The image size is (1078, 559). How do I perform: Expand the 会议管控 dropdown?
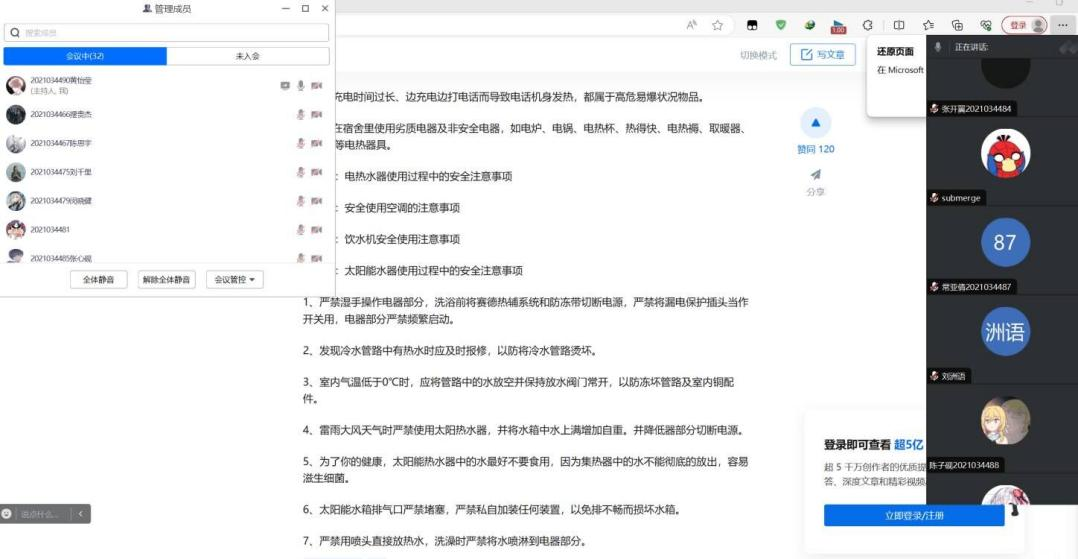[234, 280]
